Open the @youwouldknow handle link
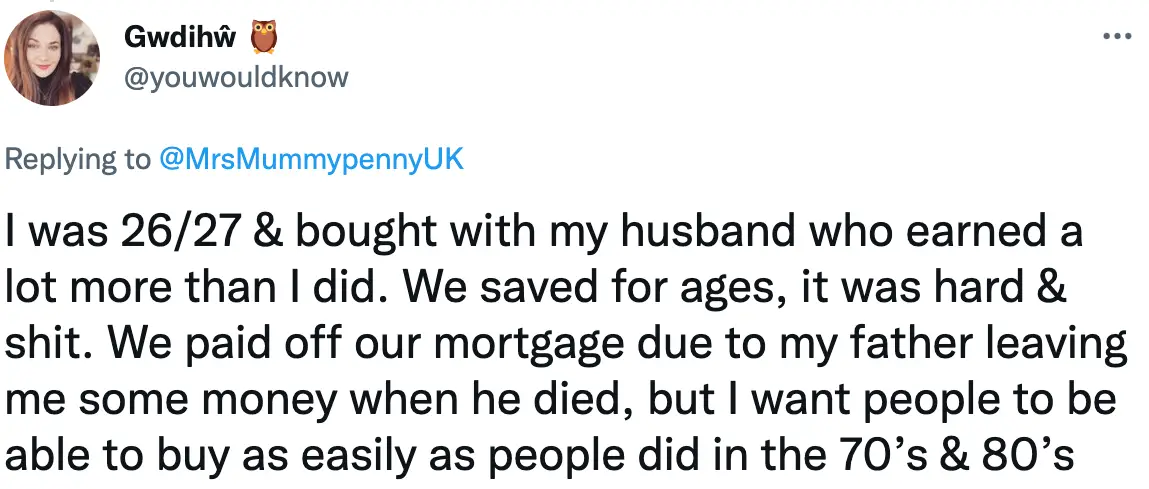Screen dimensions: 1149x489 (x=234, y=77)
